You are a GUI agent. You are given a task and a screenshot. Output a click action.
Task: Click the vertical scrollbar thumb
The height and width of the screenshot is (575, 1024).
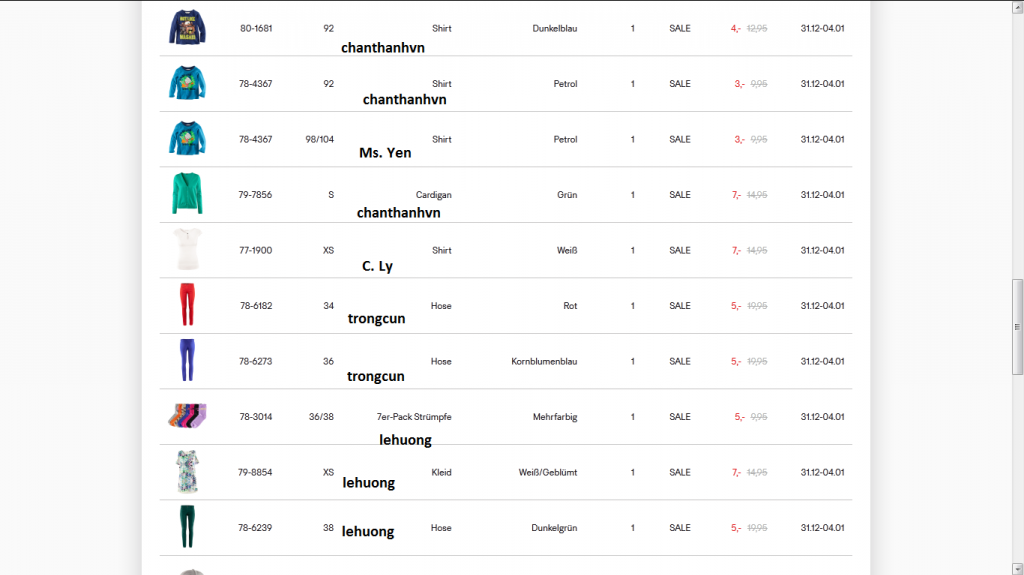(x=1017, y=327)
